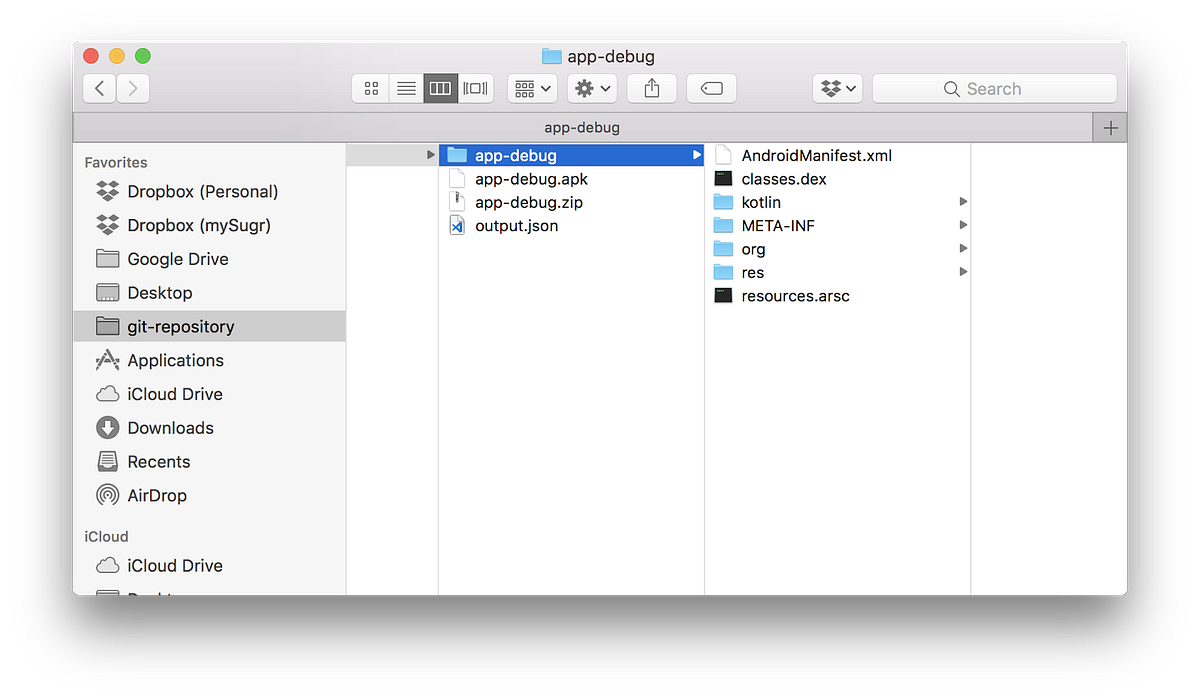Click the title bar app-debug folder icon
Image resolution: width=1200 pixels, height=699 pixels.
pos(551,56)
